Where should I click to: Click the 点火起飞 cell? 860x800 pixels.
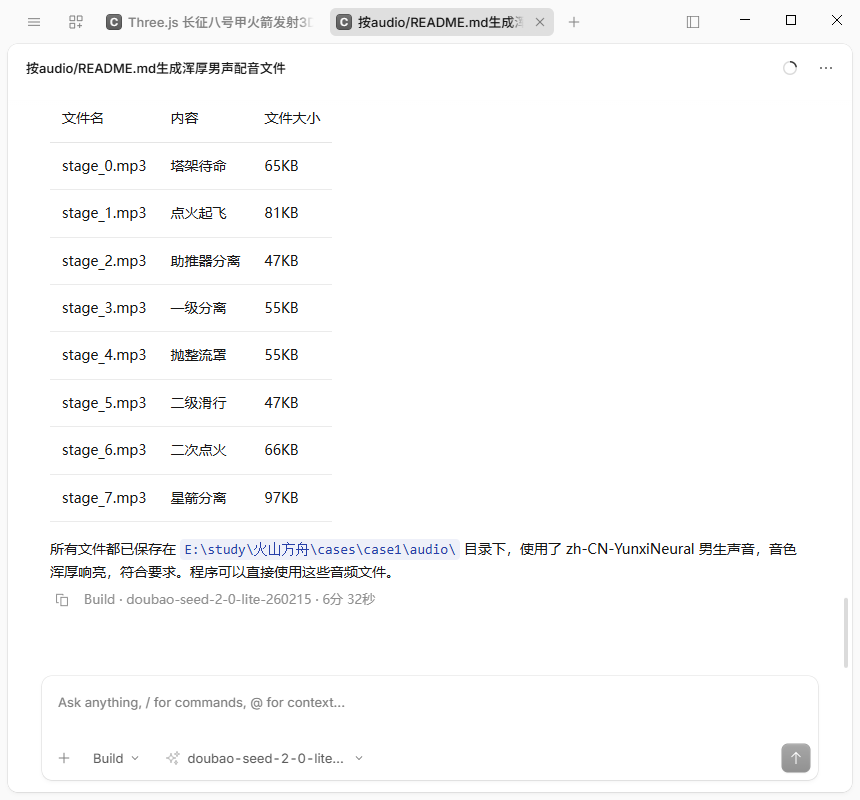[x=198, y=213]
